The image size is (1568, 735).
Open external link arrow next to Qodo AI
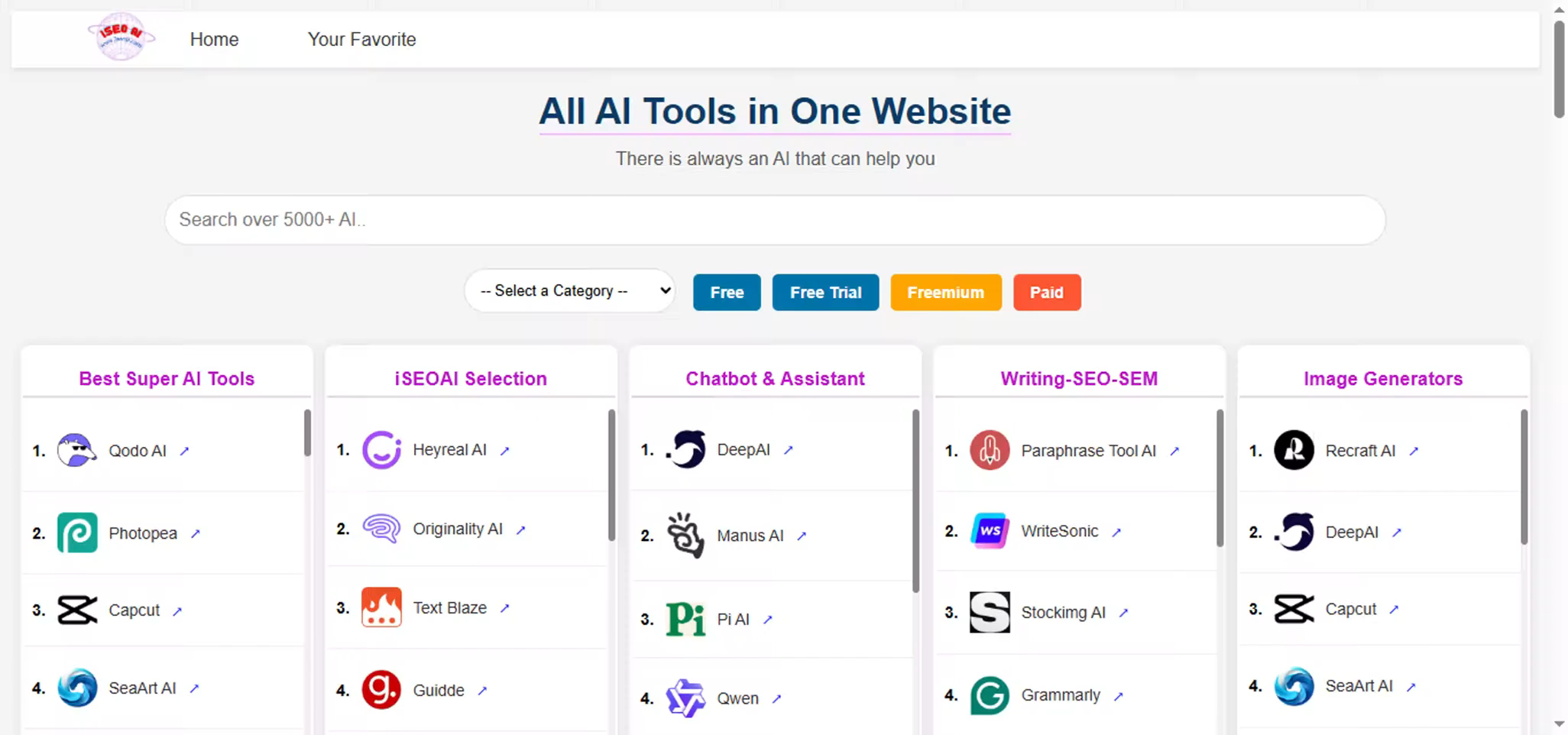click(x=184, y=452)
